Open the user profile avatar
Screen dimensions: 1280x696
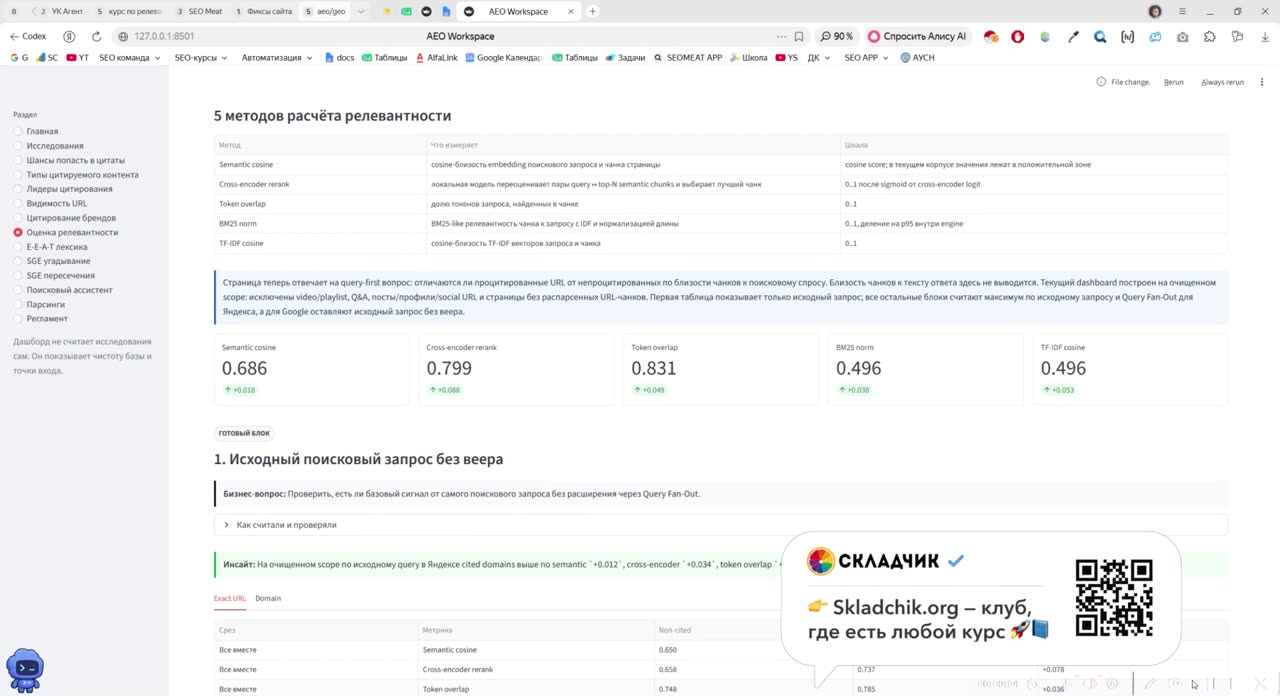click(x=1155, y=11)
